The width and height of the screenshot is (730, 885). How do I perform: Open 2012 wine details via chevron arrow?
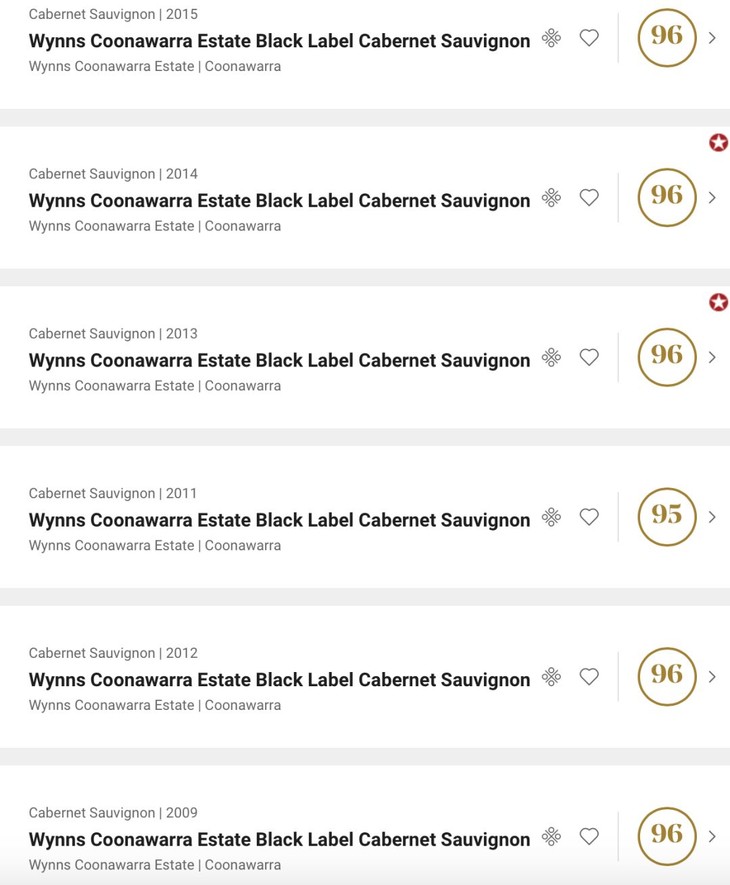[x=712, y=677]
